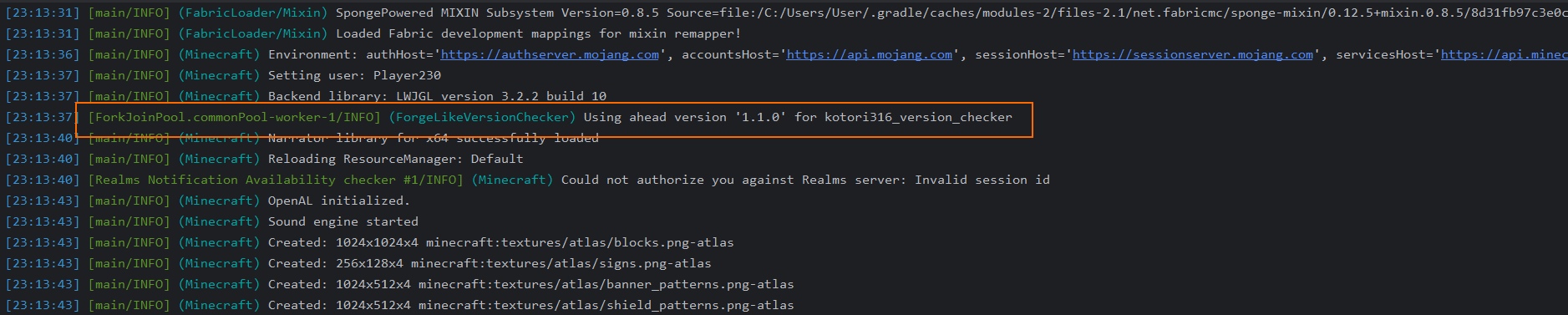Click the highlighted ForgeLikeVersionChecker log message
1568x315 pixels.
coord(798,117)
